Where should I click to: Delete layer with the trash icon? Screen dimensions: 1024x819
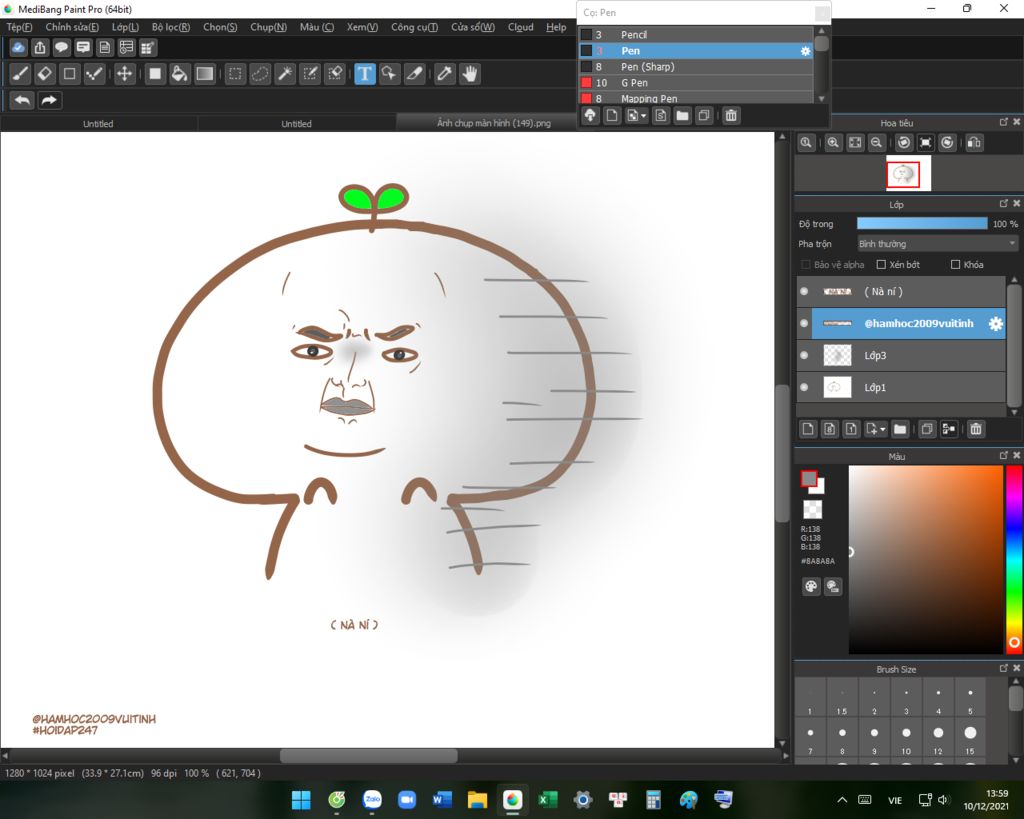pyautogui.click(x=976, y=429)
